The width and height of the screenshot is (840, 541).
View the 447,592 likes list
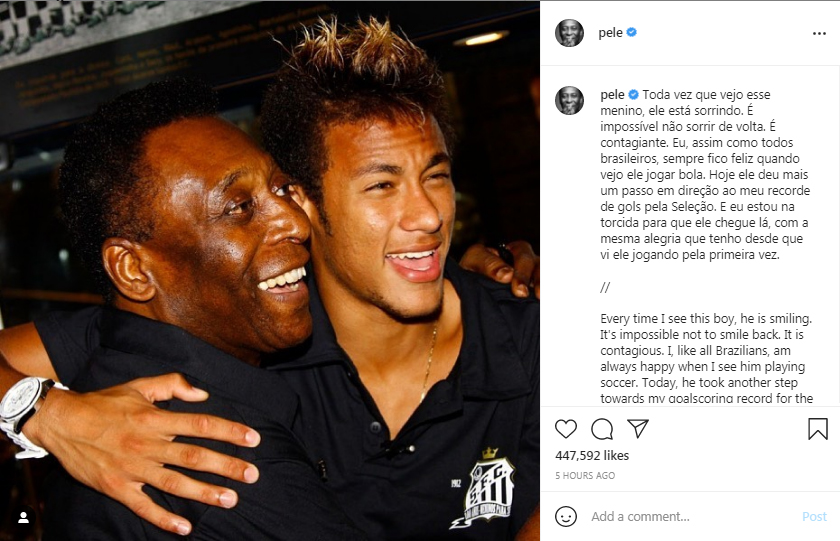(x=592, y=455)
